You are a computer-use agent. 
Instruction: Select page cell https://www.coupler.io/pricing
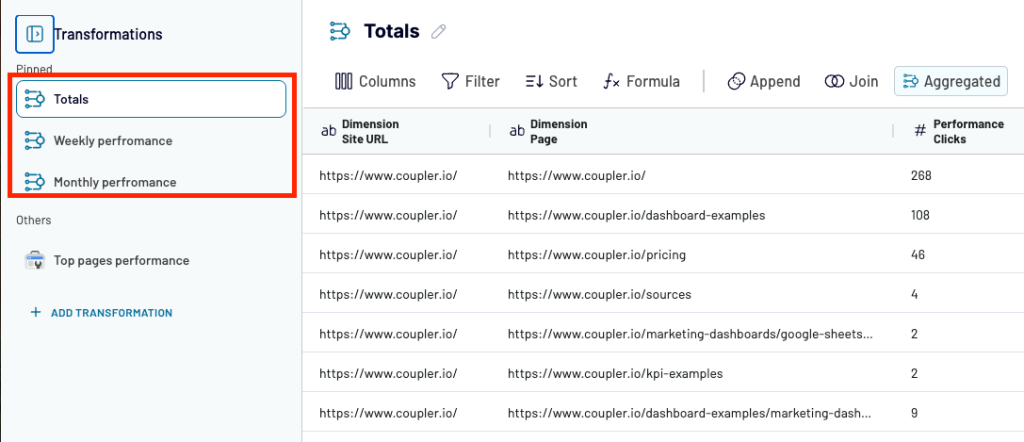596,255
